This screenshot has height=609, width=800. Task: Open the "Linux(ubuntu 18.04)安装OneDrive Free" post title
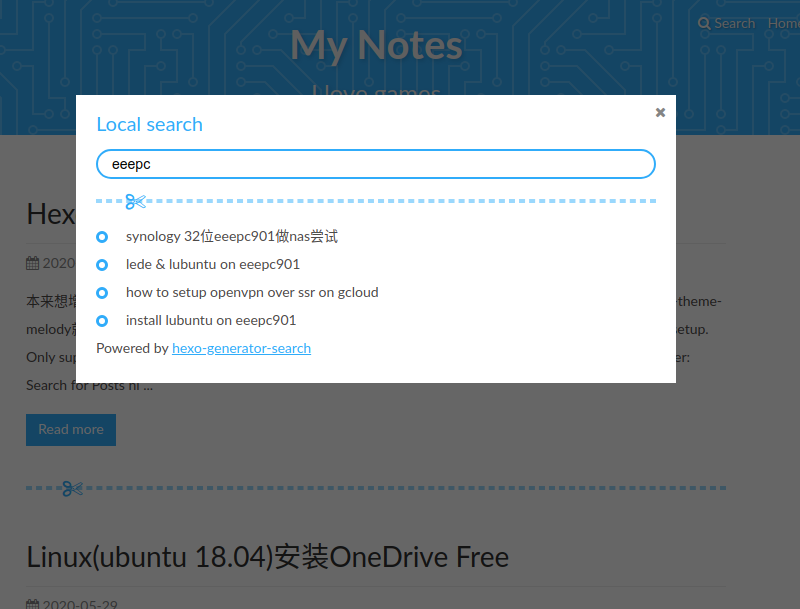click(267, 556)
